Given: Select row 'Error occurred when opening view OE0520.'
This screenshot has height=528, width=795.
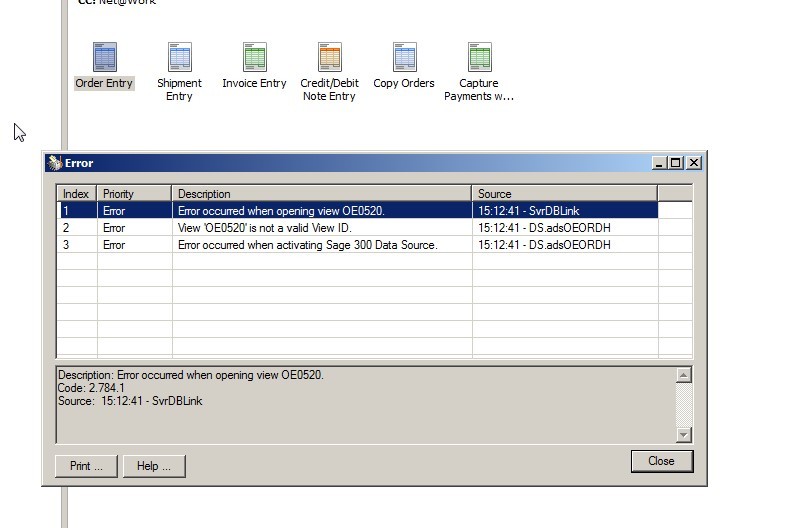Looking at the screenshot, I should [x=357, y=210].
